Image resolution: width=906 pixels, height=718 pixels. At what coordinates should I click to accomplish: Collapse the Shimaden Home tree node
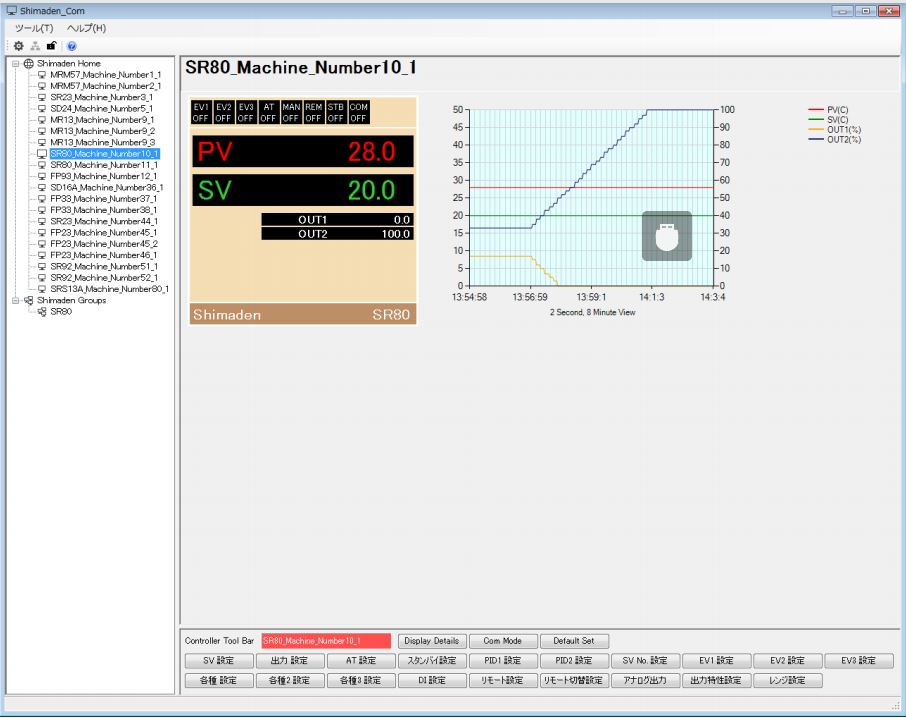[15, 64]
